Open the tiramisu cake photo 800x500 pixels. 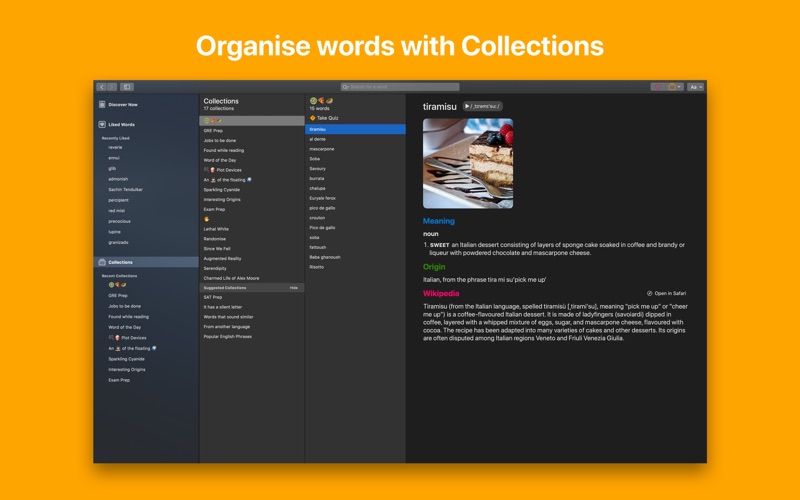pyautogui.click(x=468, y=163)
